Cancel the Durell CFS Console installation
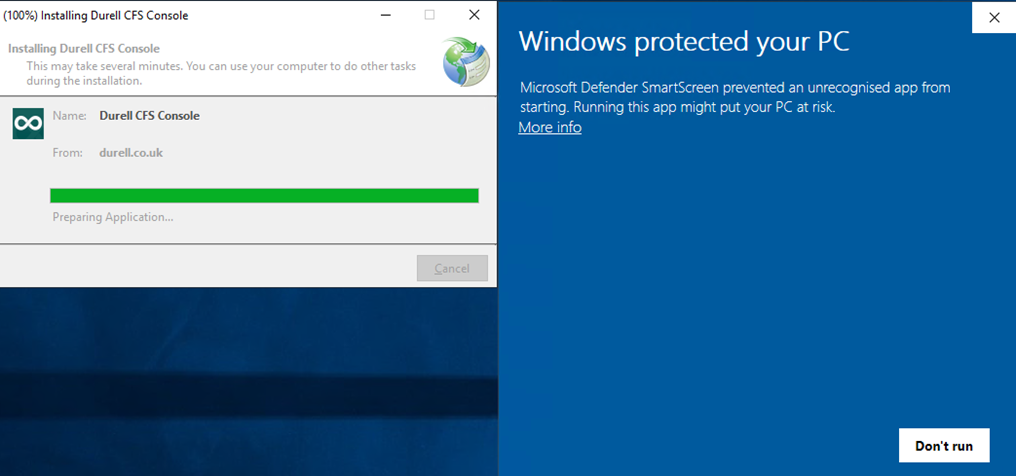Viewport: 1016px width, 476px height. tap(452, 268)
